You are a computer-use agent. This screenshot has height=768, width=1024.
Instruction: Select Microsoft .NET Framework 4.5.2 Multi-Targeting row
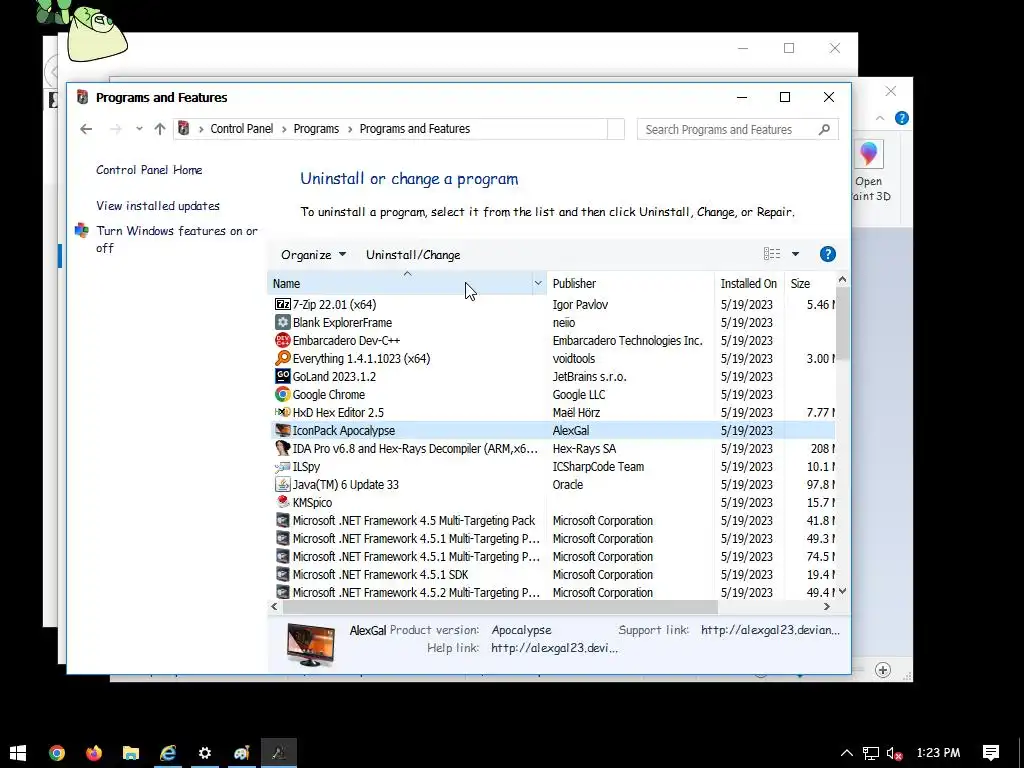click(x=552, y=592)
